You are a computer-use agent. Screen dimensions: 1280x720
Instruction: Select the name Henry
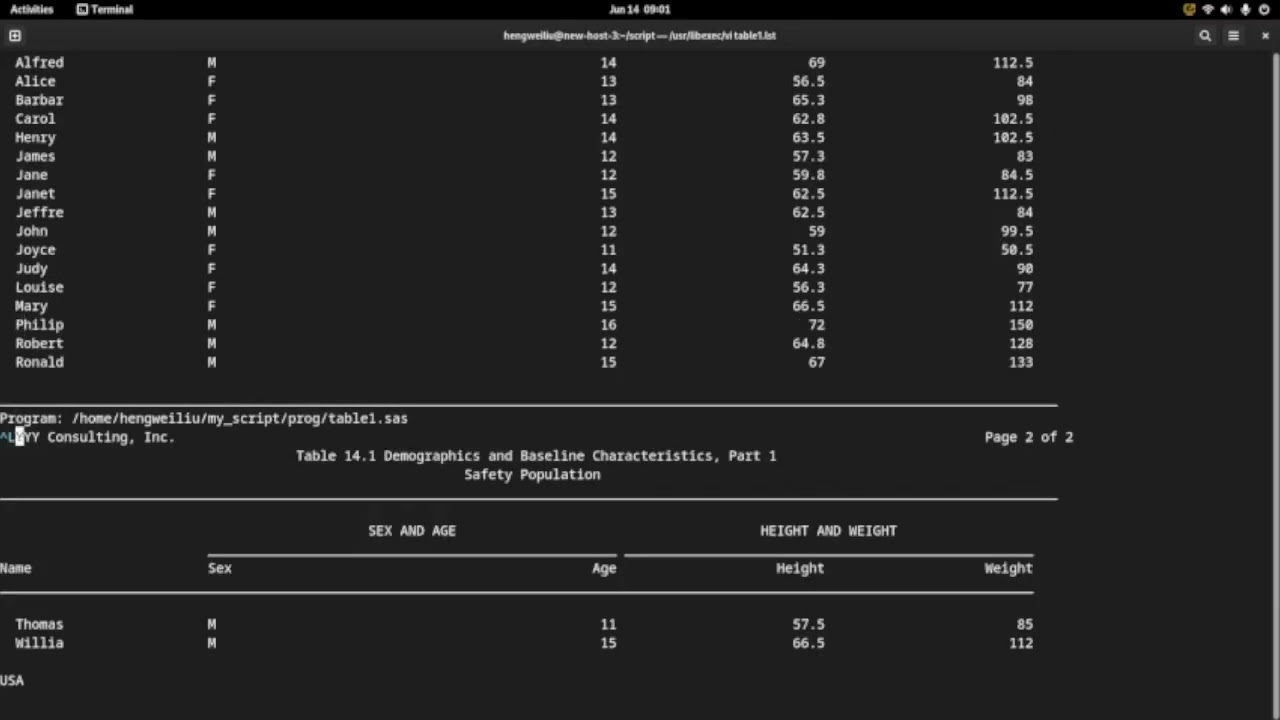pyautogui.click(x=35, y=137)
